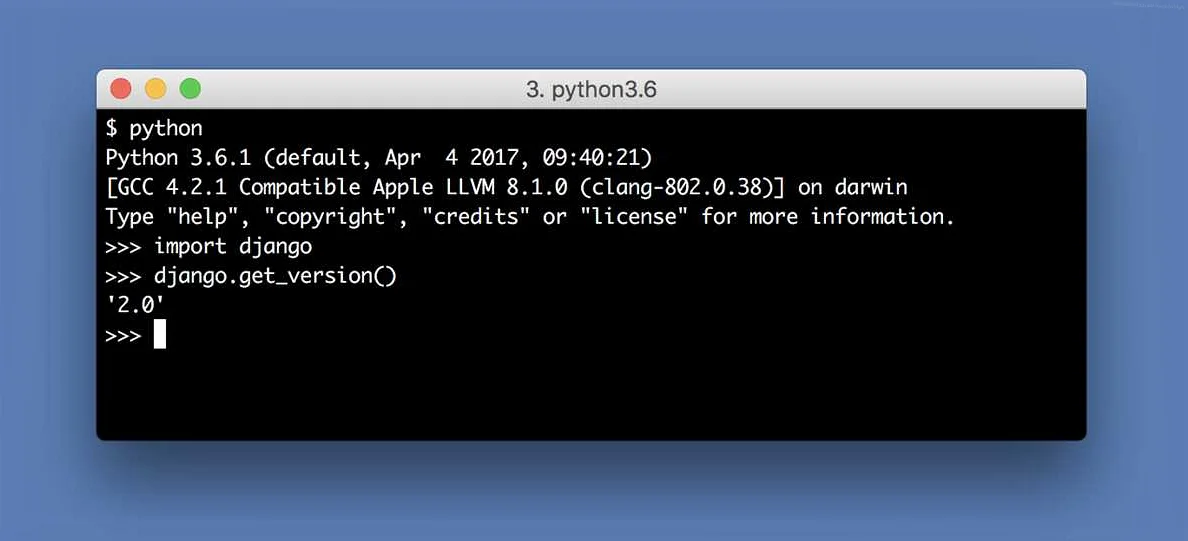1188x541 pixels.
Task: Click the "3. python3.6" window title
Action: click(x=591, y=90)
